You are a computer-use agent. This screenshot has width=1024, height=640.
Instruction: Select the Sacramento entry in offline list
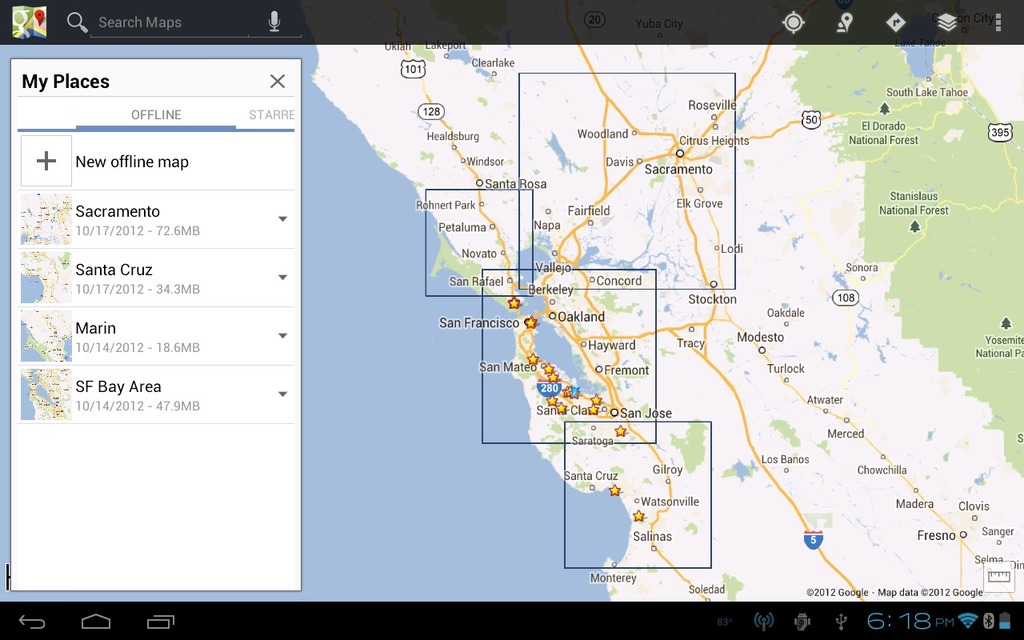(156, 219)
